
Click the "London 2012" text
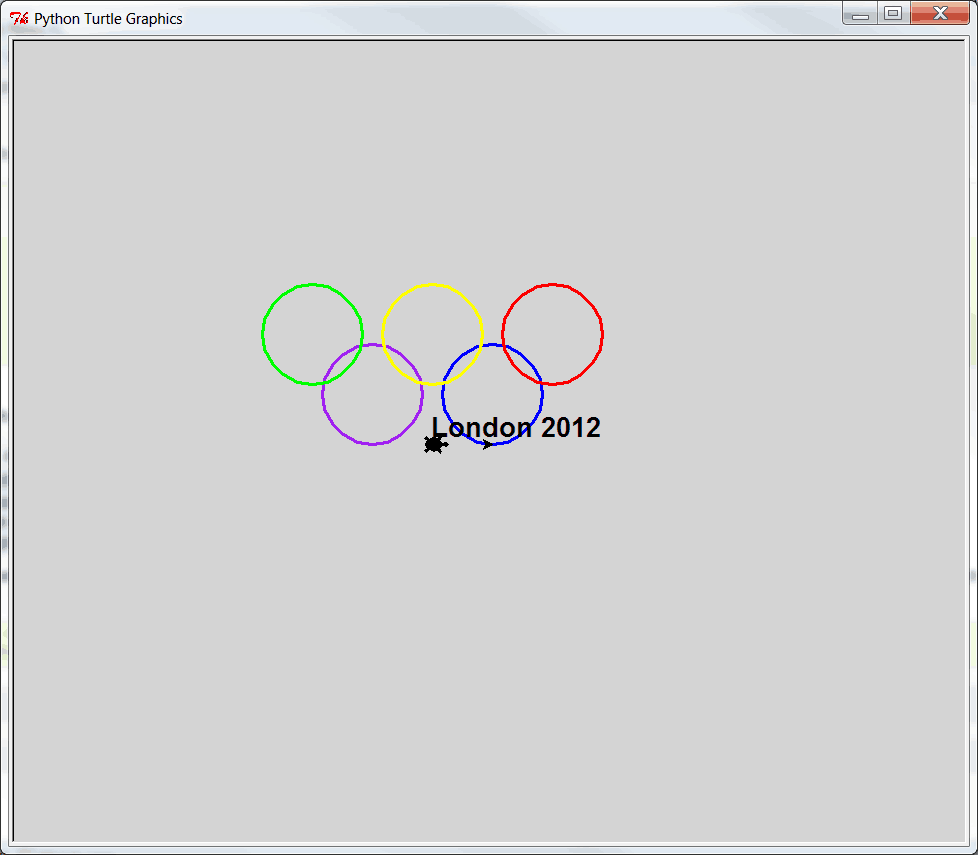tap(516, 428)
